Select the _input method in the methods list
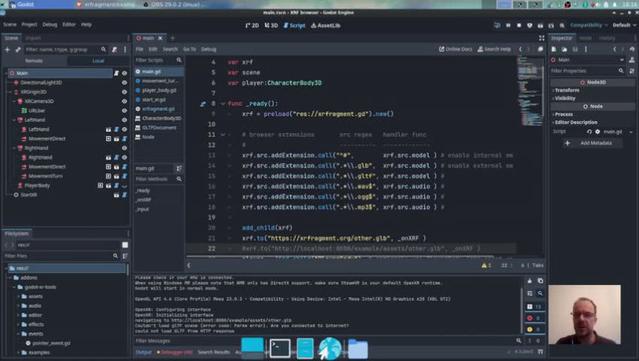This screenshot has height=361, width=639. coord(142,209)
